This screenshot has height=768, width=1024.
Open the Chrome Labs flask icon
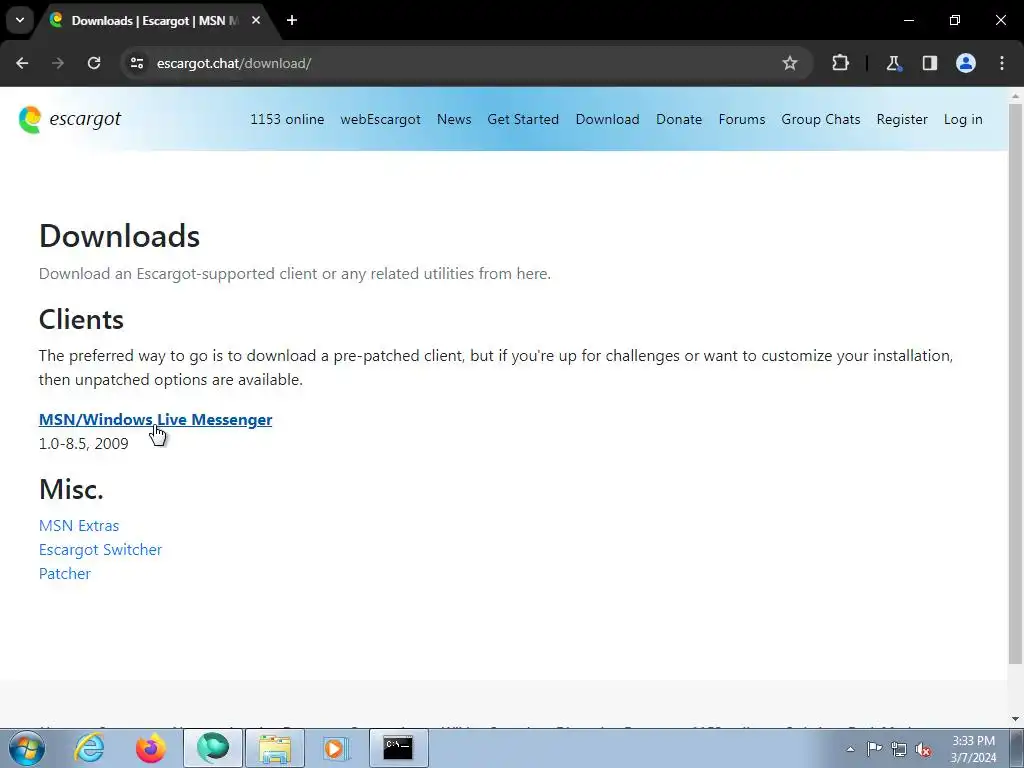pyautogui.click(x=893, y=63)
